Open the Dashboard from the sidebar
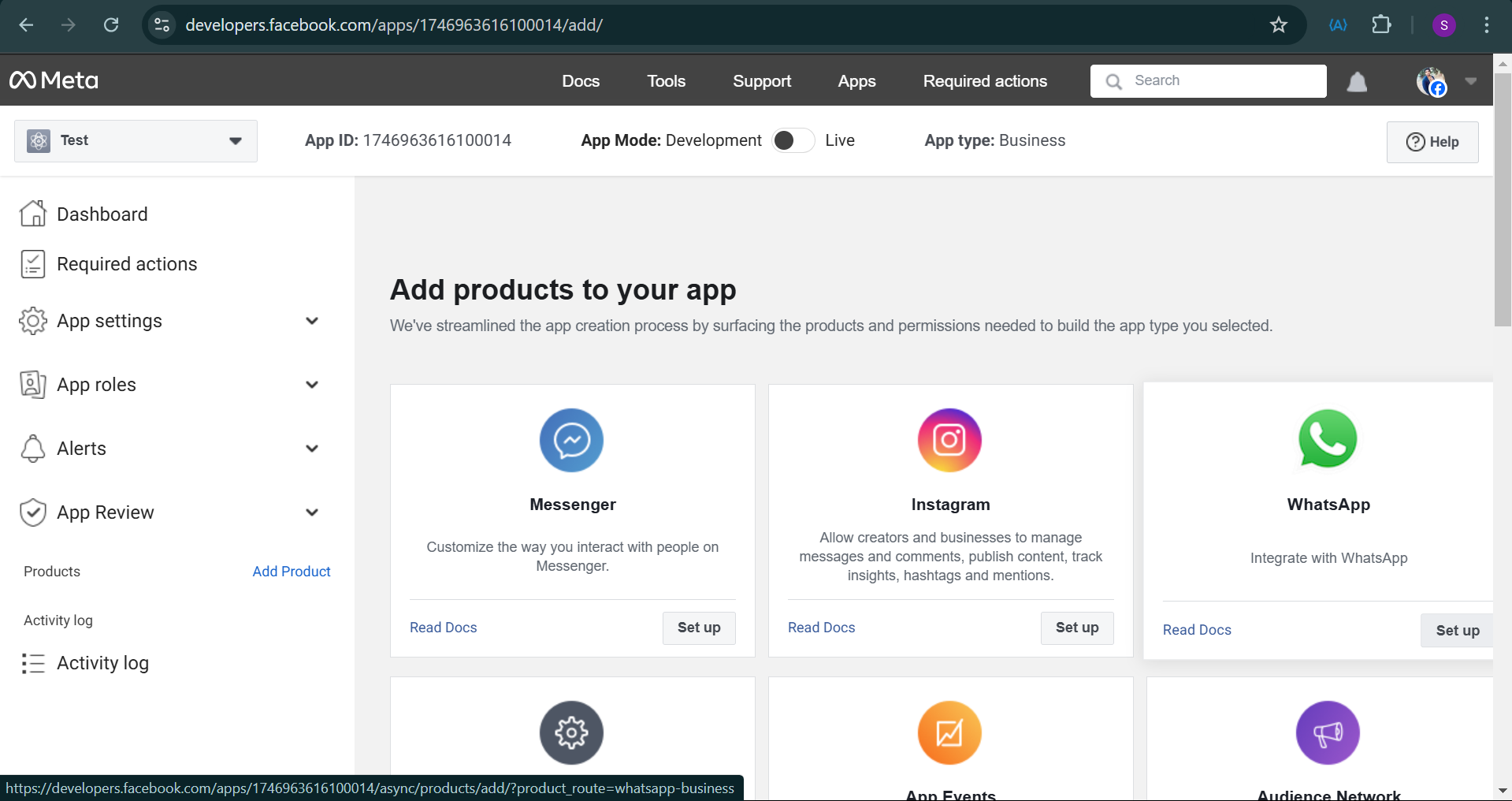This screenshot has width=1512, height=801. [102, 214]
